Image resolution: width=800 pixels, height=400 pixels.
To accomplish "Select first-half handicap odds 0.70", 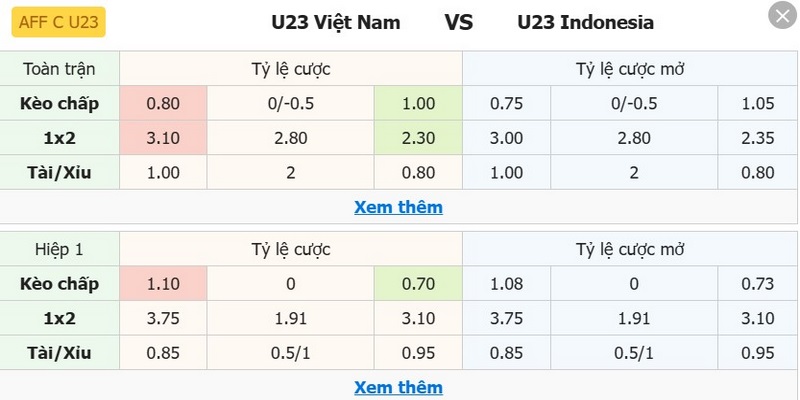I will [418, 284].
